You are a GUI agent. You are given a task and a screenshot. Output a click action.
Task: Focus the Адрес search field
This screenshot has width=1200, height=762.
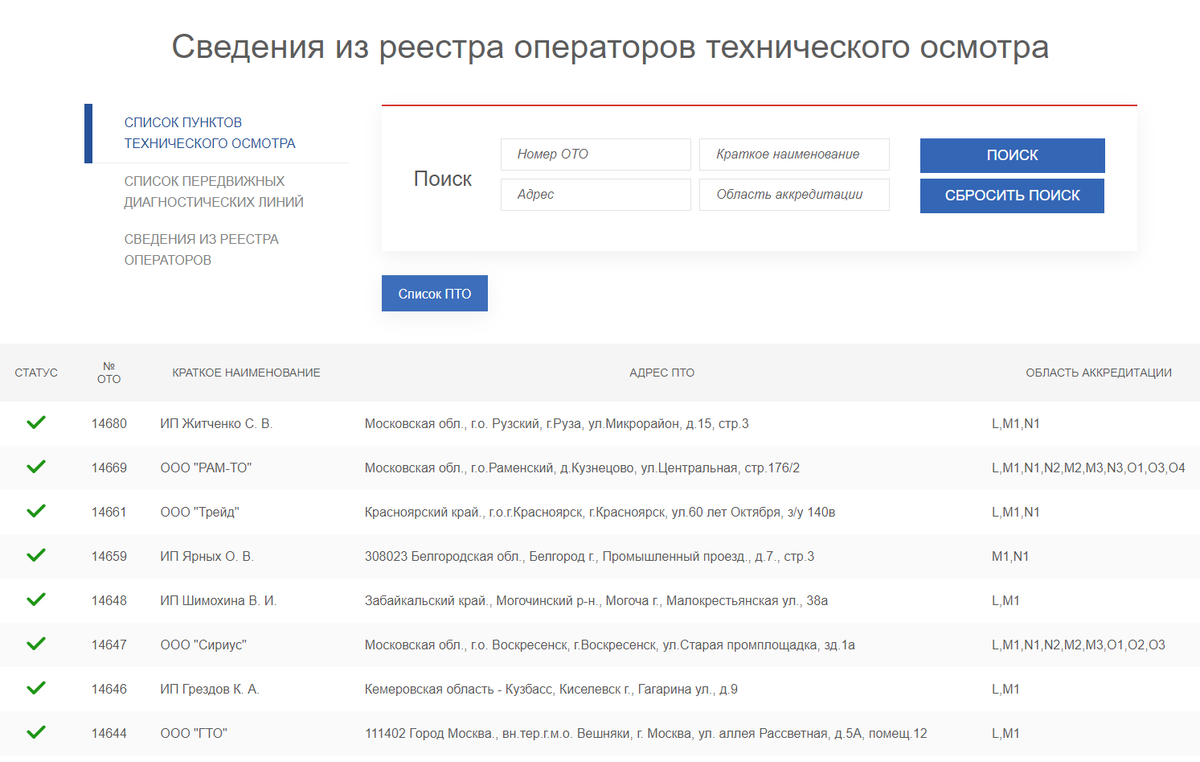[595, 194]
